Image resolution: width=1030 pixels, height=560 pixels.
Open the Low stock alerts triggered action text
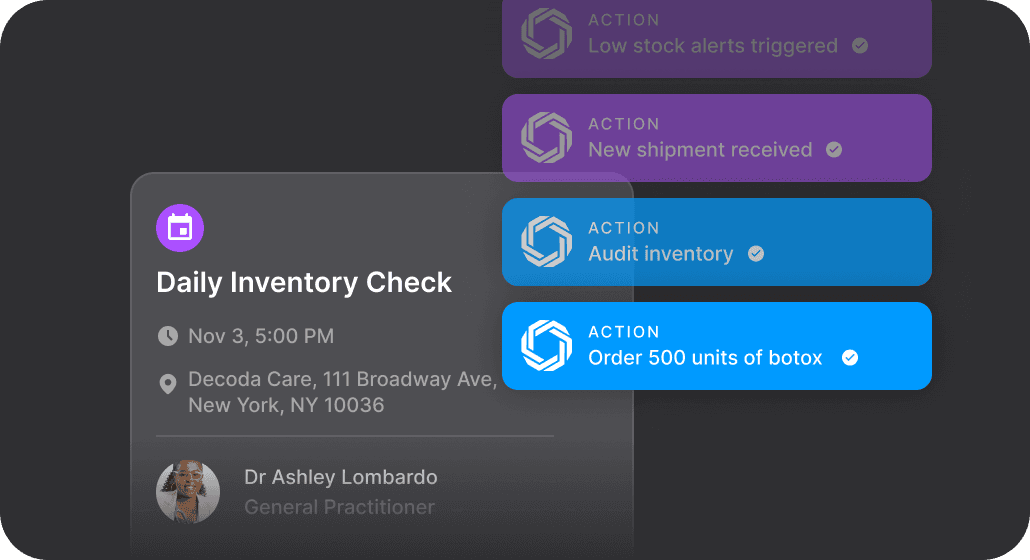pyautogui.click(x=713, y=46)
